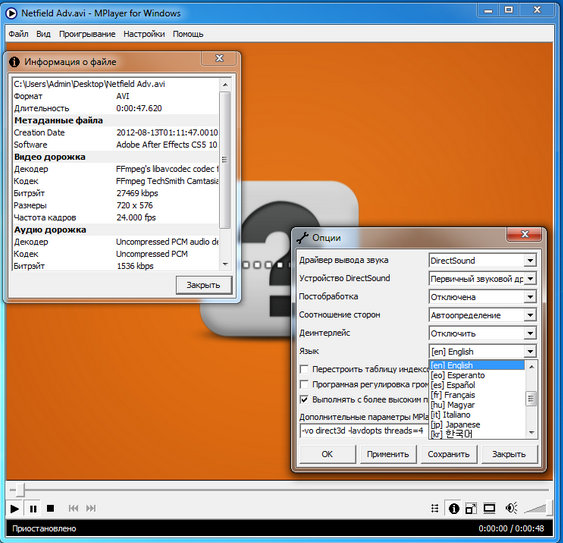Close the Опции dialog with X
This screenshot has height=543, width=563.
(525, 234)
